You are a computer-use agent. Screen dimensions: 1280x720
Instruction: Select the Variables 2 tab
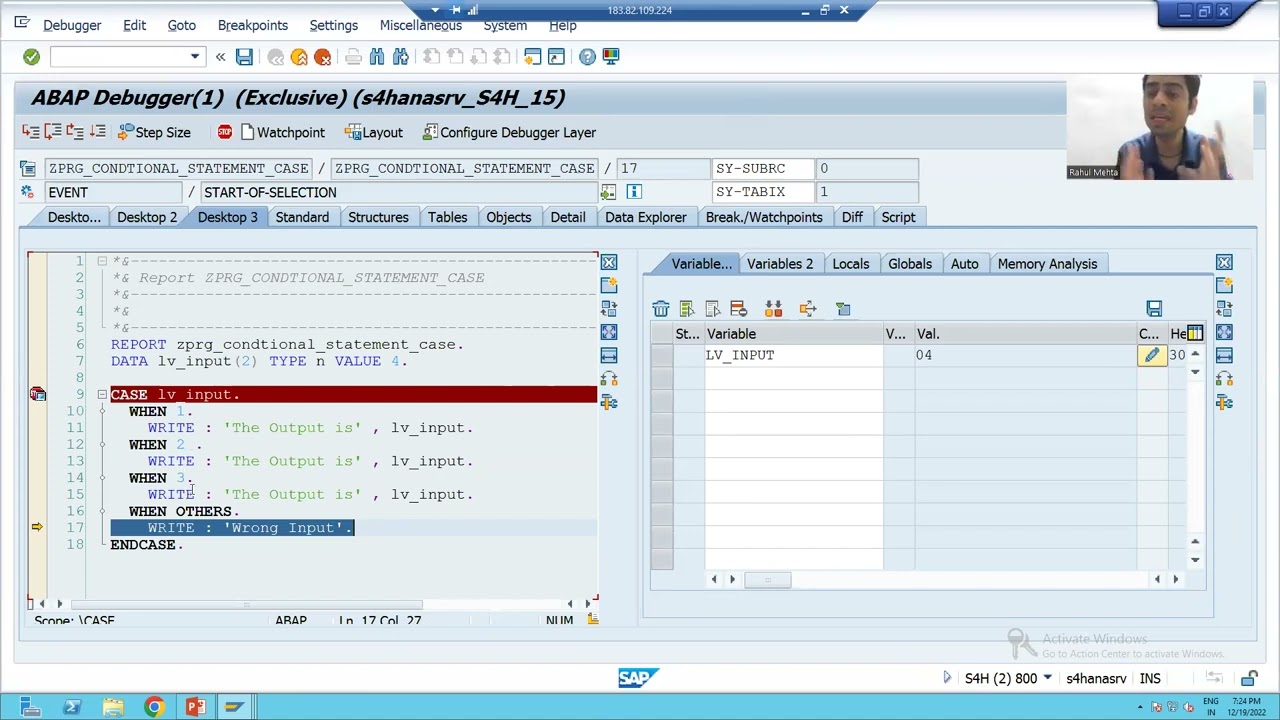pyautogui.click(x=780, y=264)
